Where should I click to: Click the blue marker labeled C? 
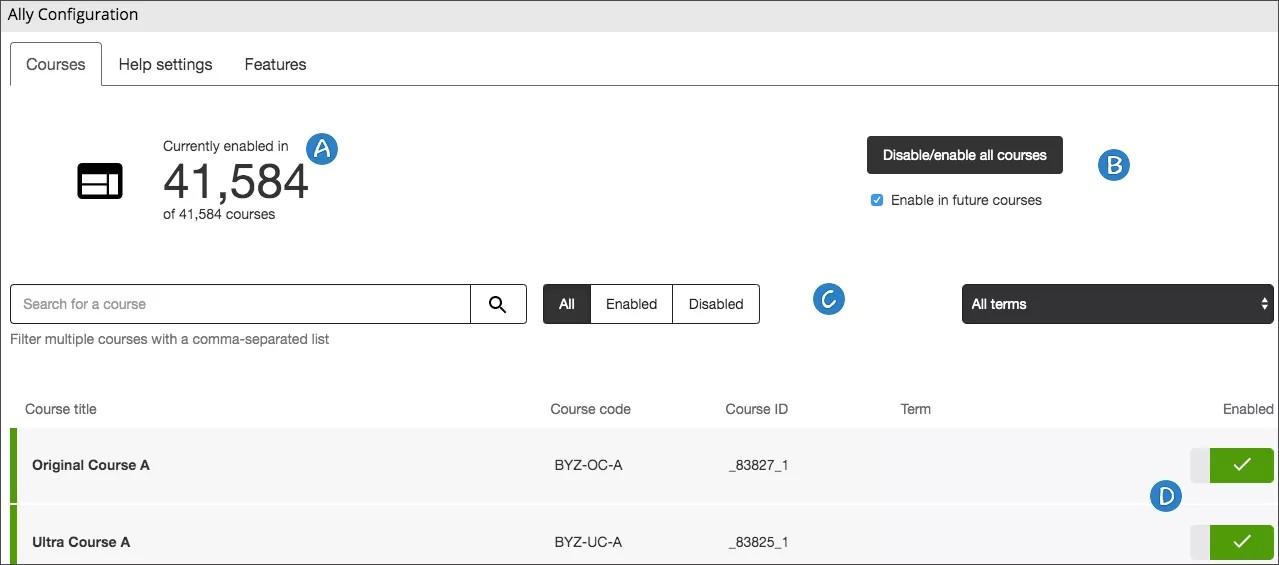[x=829, y=299]
